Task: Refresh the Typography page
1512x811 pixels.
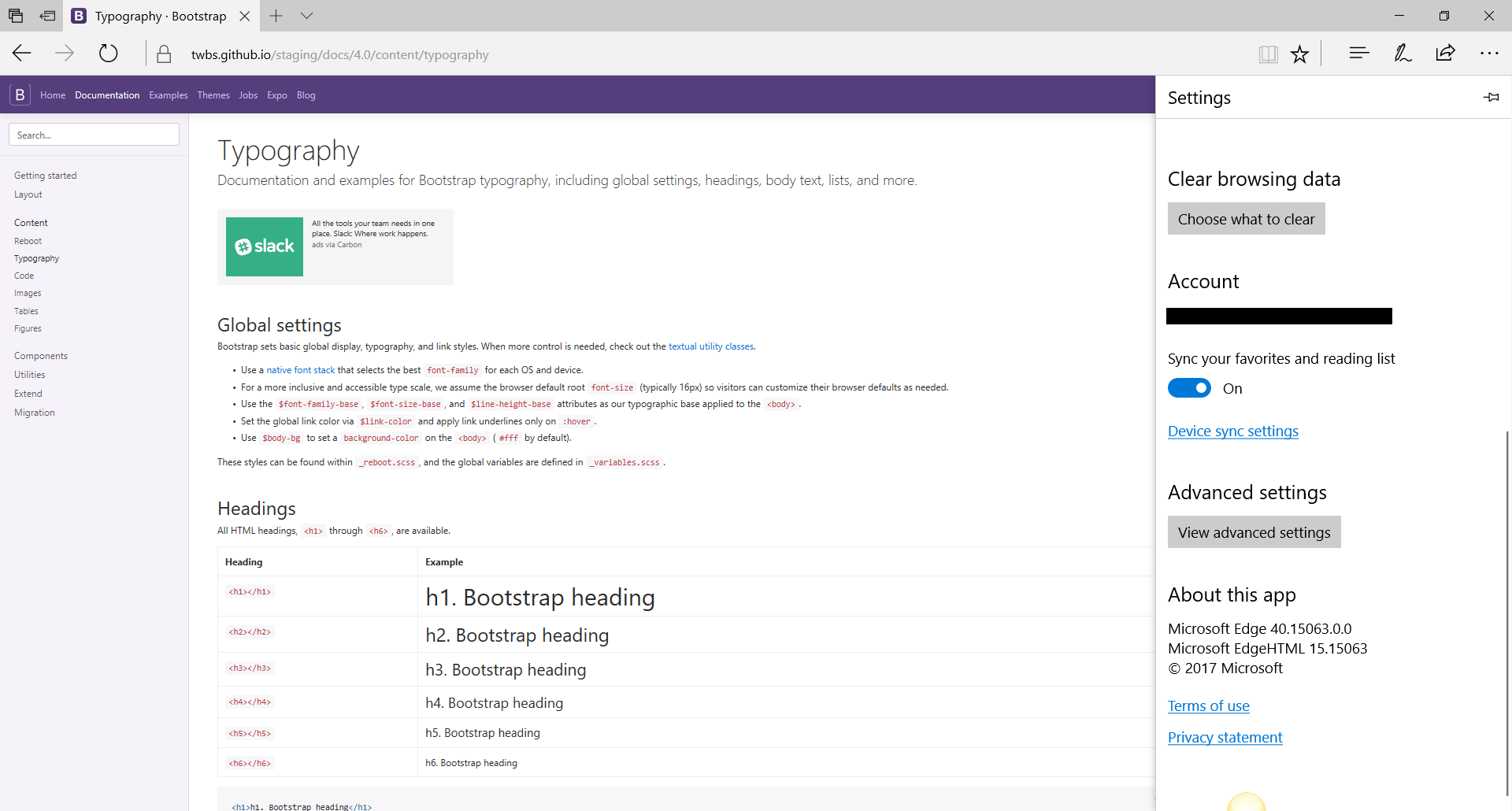Action: coord(108,54)
